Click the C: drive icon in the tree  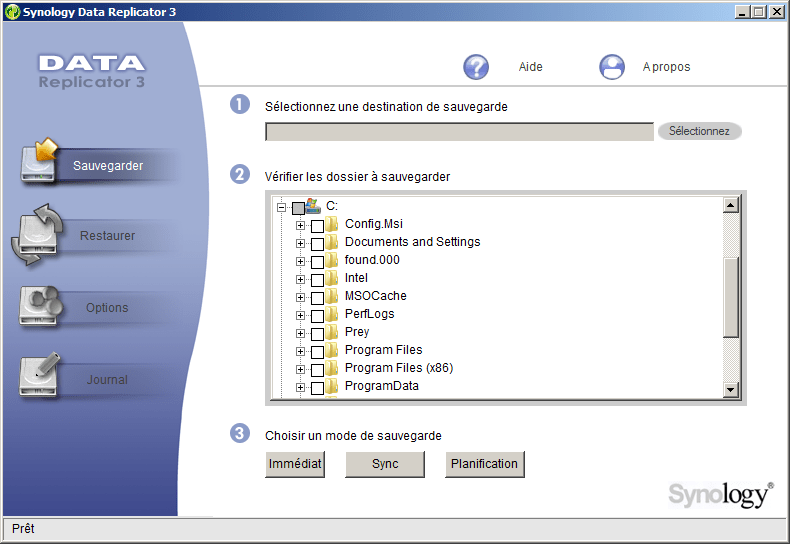click(x=313, y=206)
